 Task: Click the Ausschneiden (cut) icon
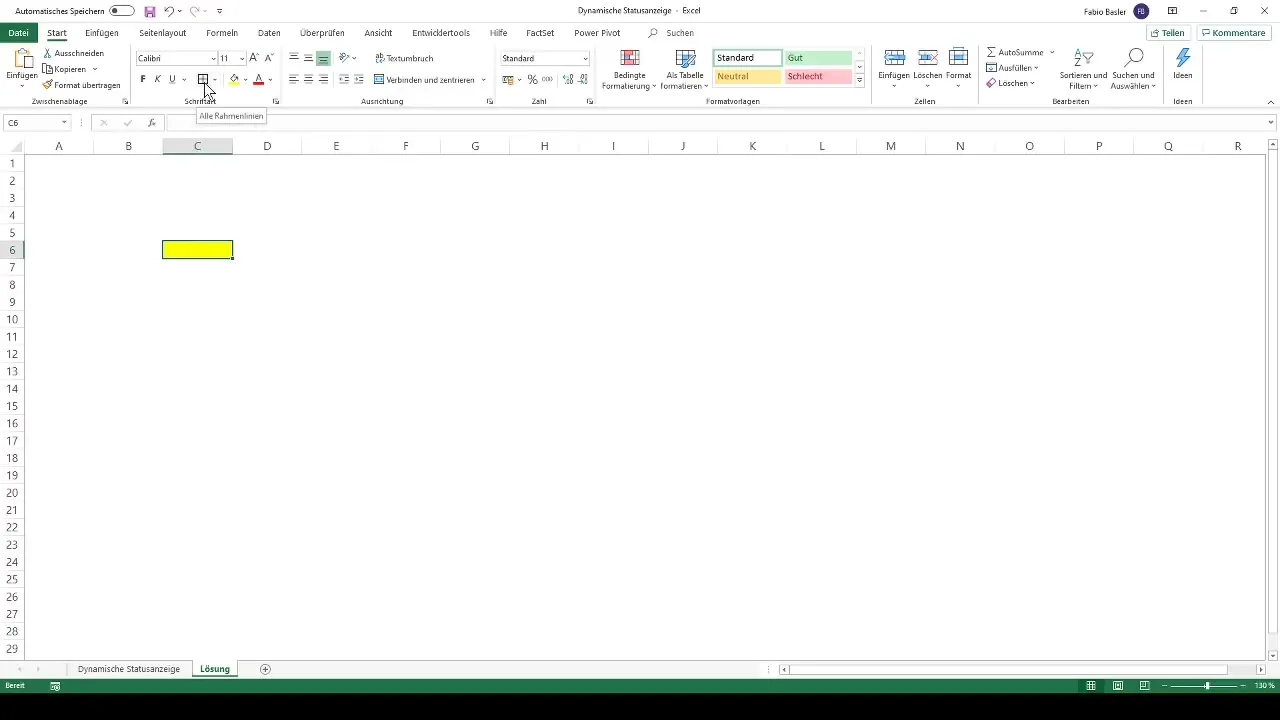click(48, 53)
